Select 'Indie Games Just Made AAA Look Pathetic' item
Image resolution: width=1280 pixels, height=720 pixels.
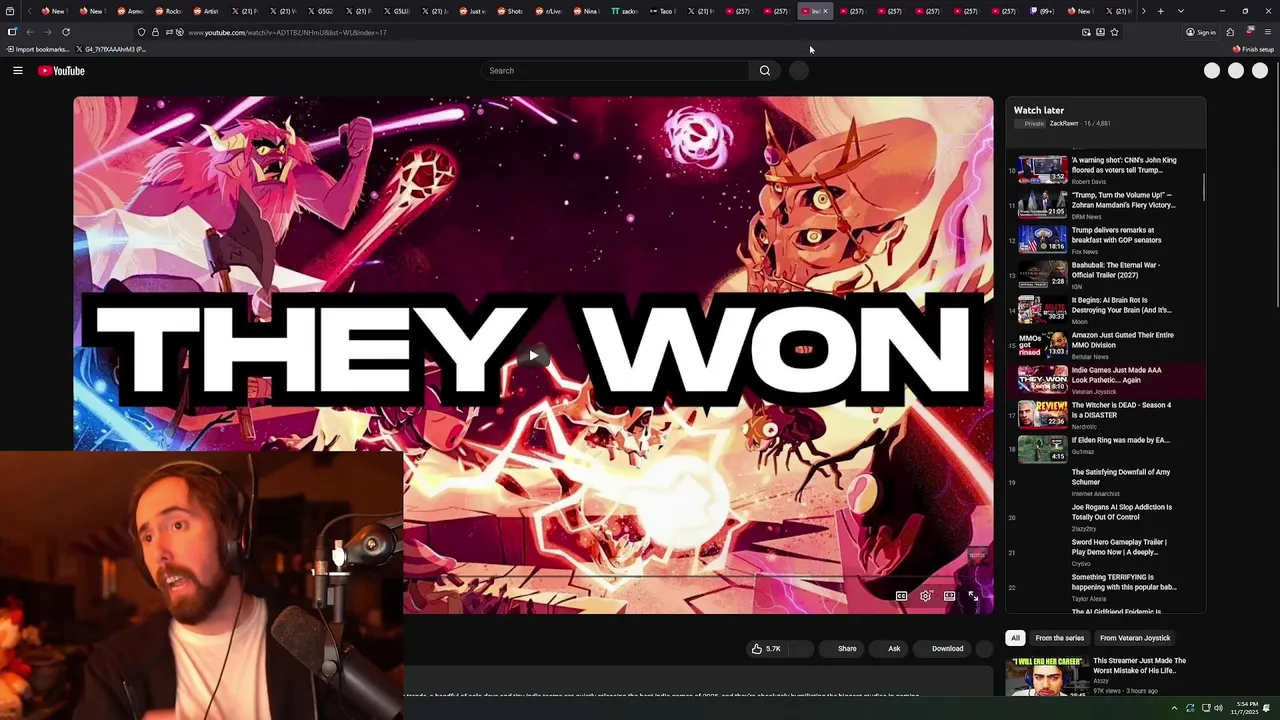click(1105, 380)
